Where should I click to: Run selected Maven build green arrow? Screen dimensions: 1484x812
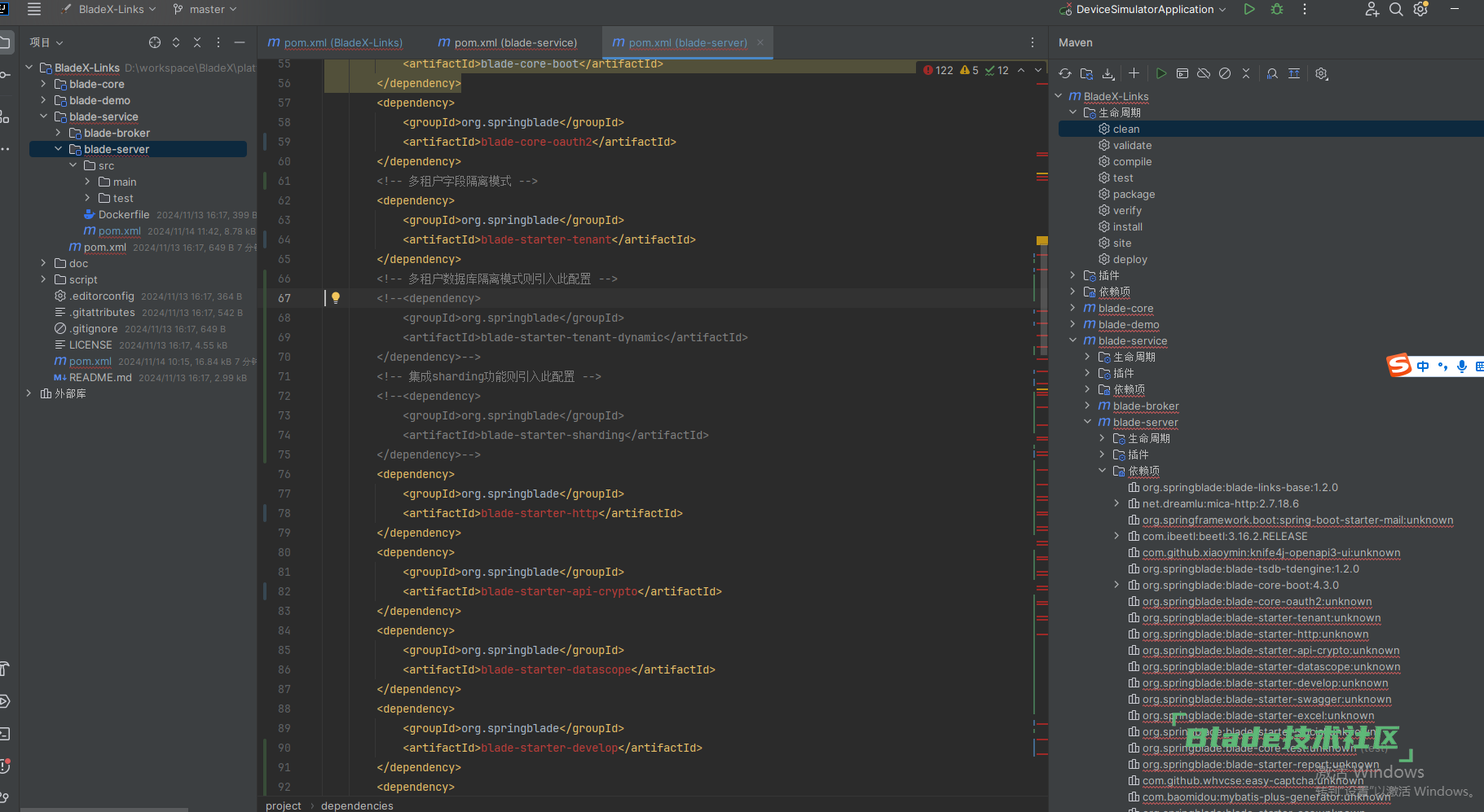tap(1161, 73)
